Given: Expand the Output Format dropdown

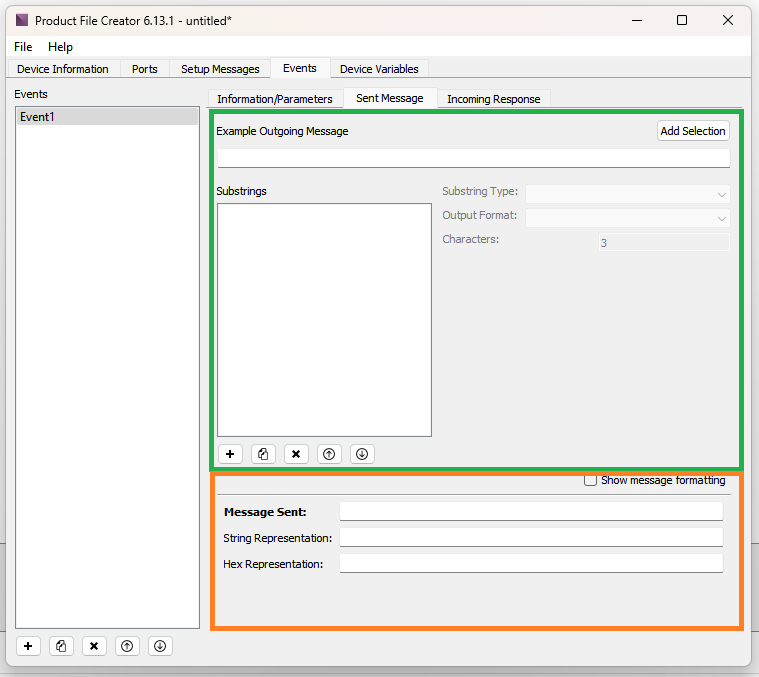Looking at the screenshot, I should point(627,218).
